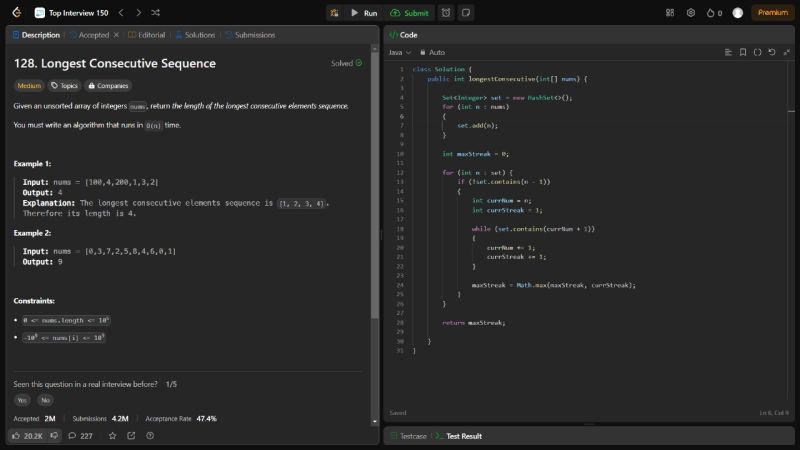This screenshot has width=800, height=450.
Task: Click the Acceptance Rate 47.4% text
Action: pos(181,419)
